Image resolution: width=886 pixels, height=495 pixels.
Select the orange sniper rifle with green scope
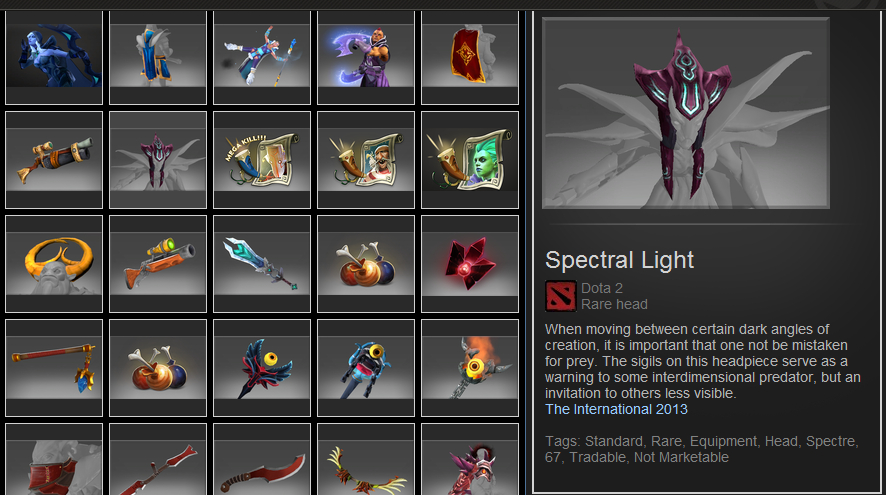158,264
